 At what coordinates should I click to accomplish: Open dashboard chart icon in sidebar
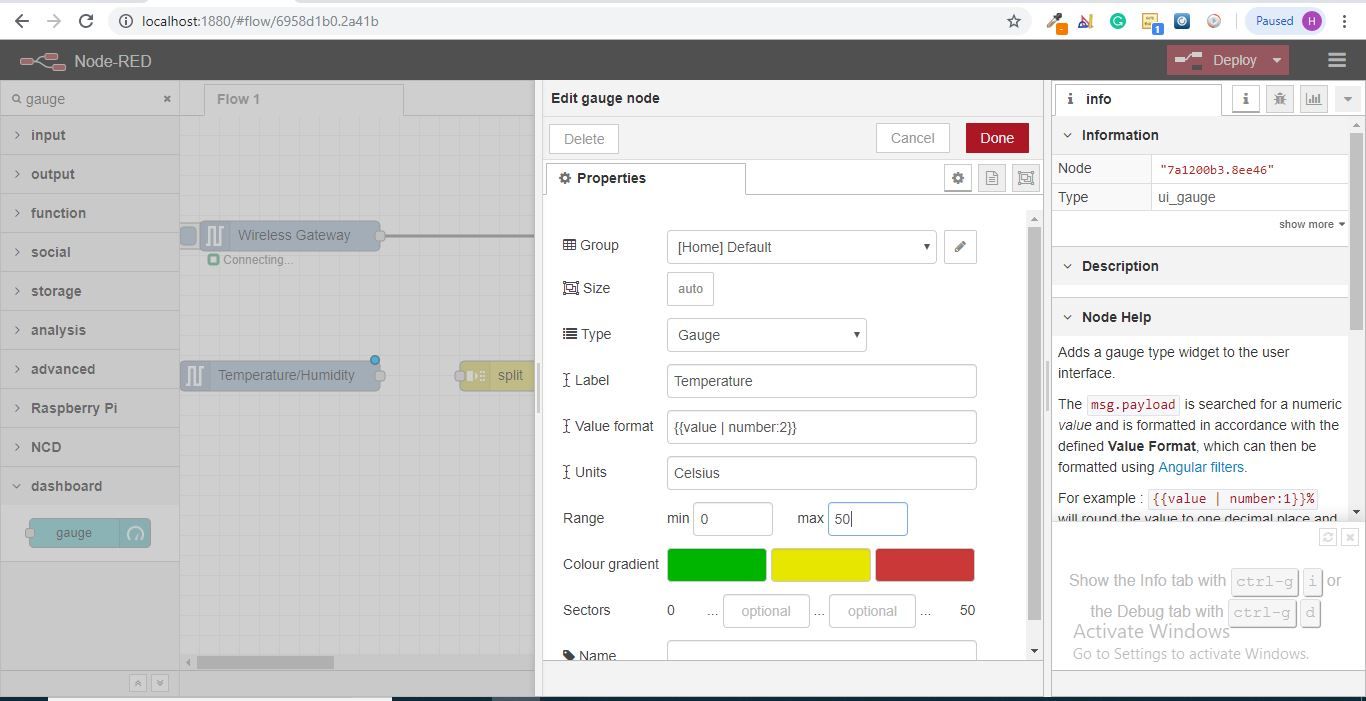[x=1313, y=99]
